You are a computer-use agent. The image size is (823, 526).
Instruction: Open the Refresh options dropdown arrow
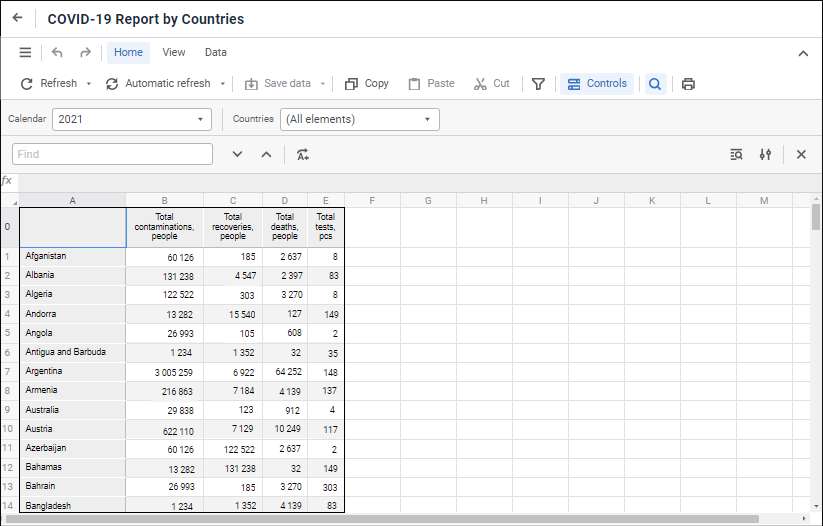(x=89, y=84)
